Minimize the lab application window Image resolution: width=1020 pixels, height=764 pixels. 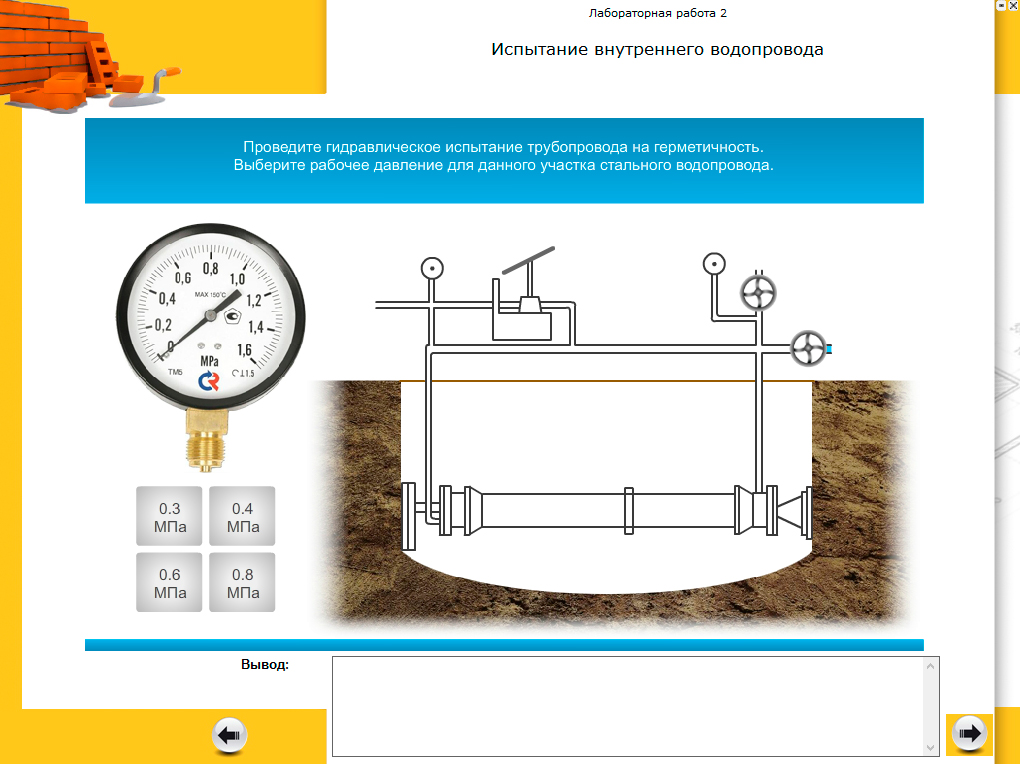click(999, 5)
